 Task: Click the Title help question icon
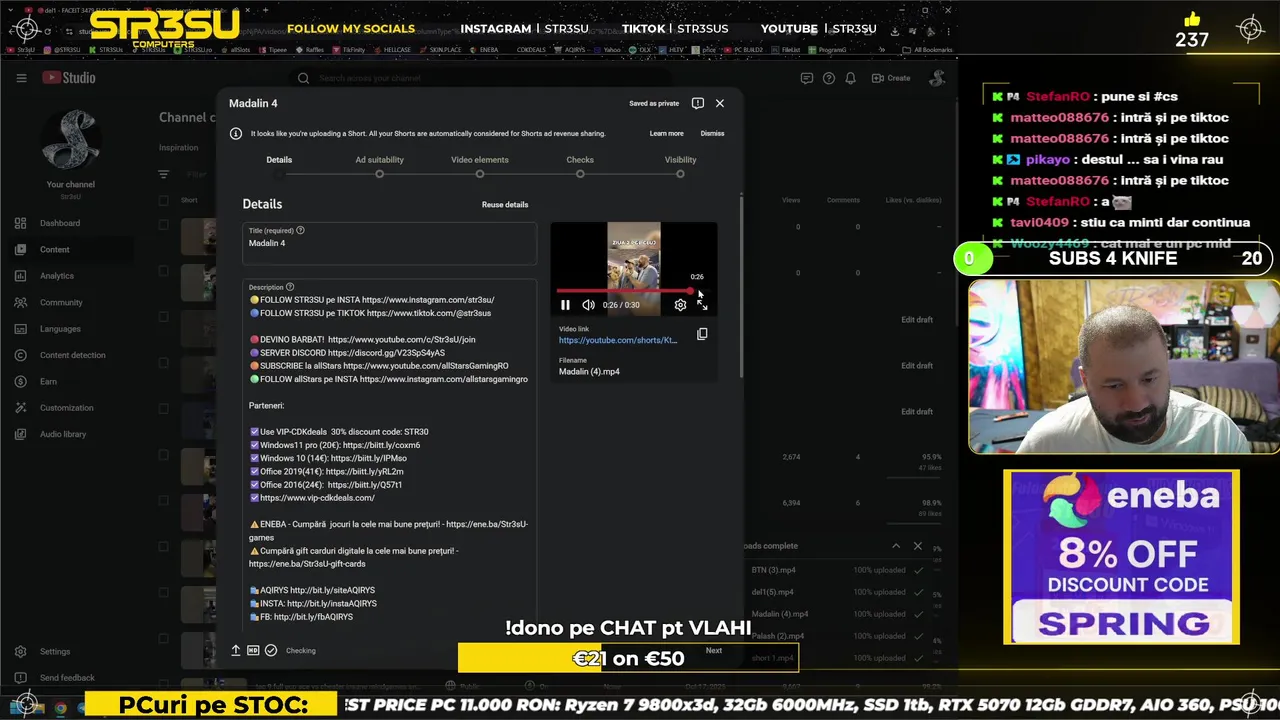(300, 230)
